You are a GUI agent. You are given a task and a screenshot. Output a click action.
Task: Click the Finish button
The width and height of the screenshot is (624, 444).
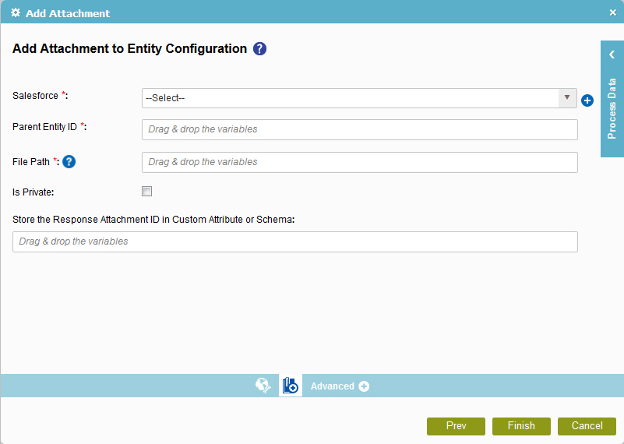click(521, 426)
